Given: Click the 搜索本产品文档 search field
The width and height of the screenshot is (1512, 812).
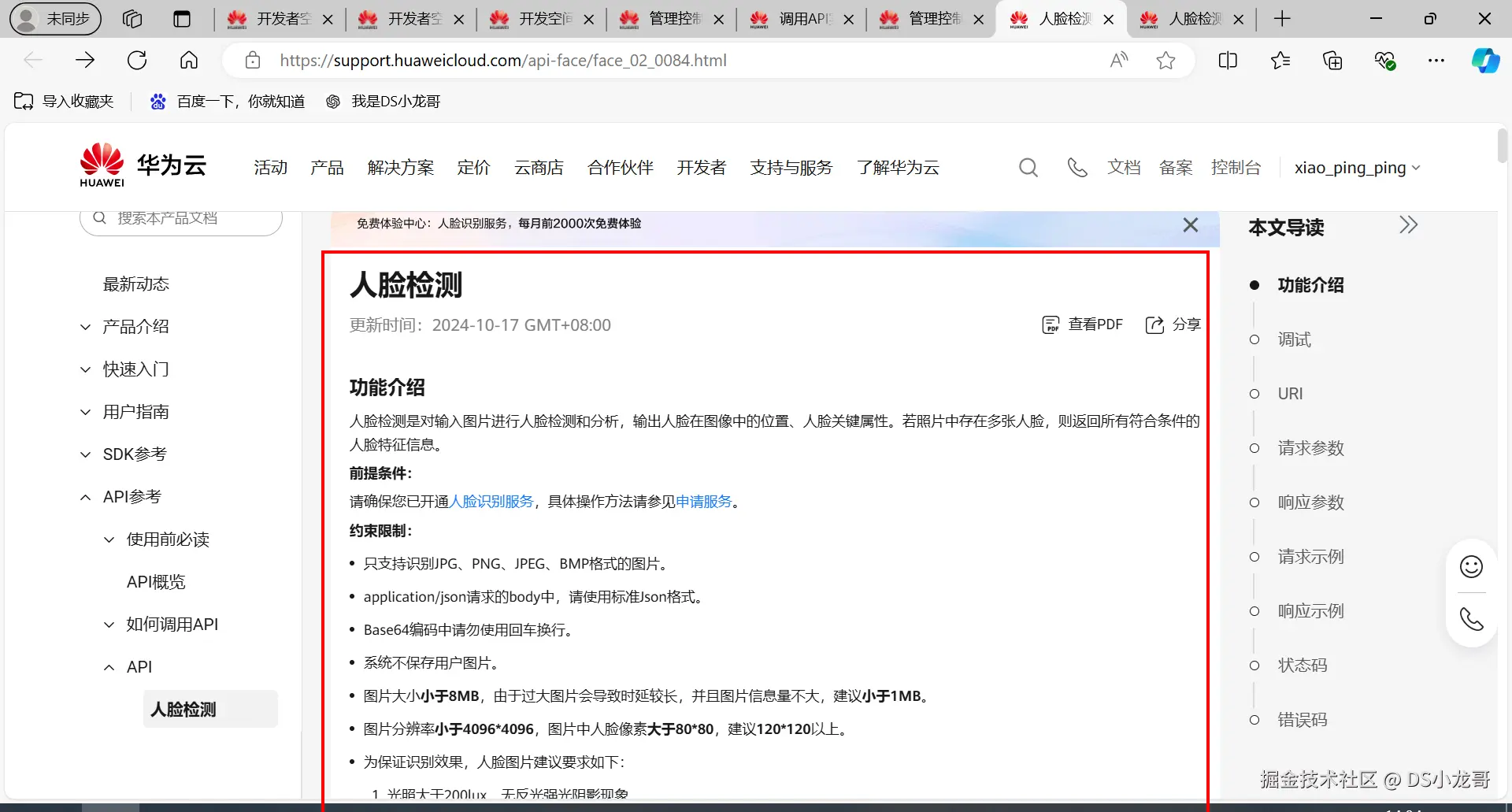Looking at the screenshot, I should pos(181,220).
